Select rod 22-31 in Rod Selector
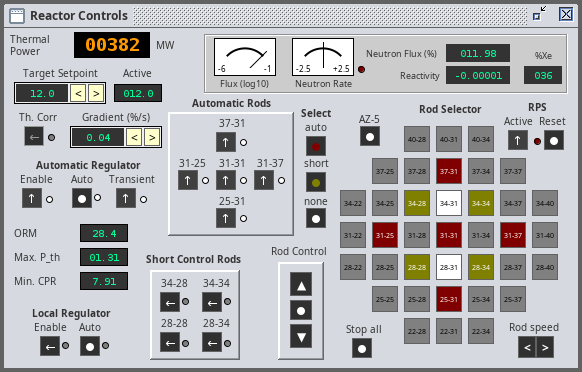 click(x=449, y=331)
